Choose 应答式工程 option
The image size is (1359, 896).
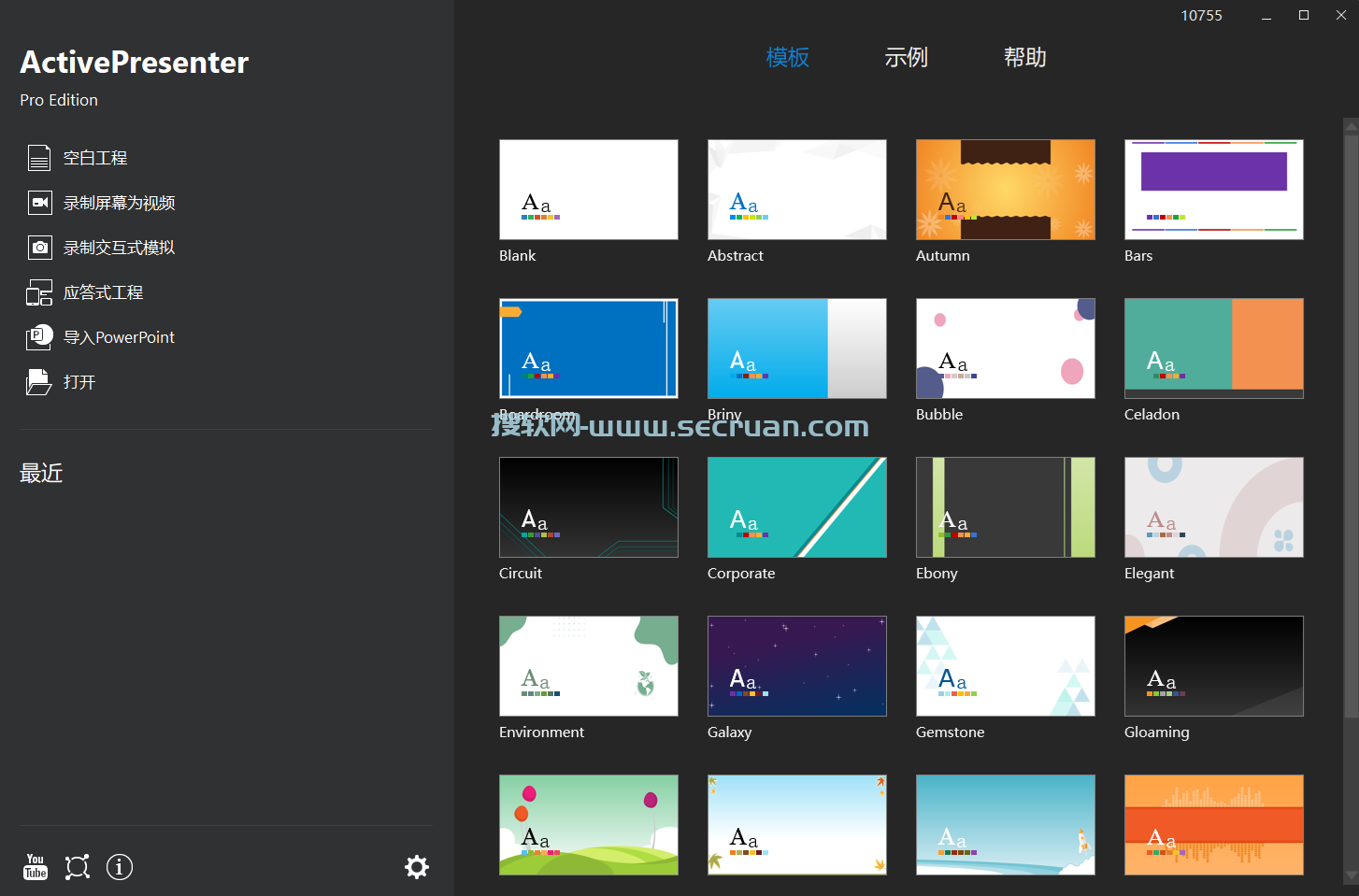(103, 292)
